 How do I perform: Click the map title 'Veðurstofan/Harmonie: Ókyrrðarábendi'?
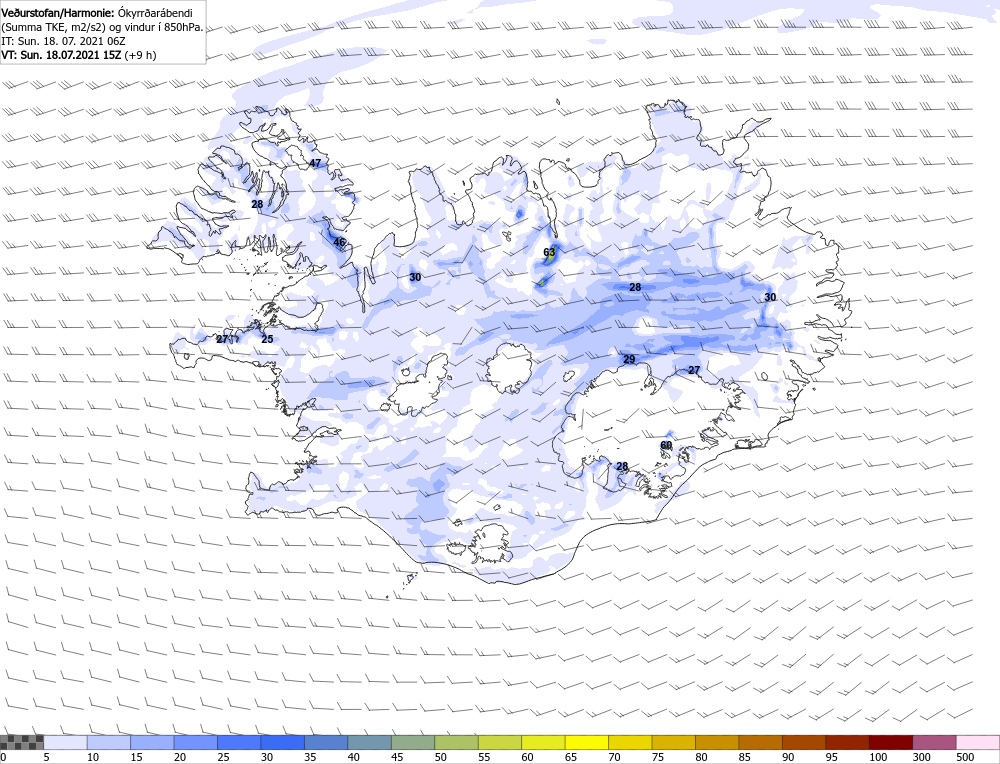tap(97, 13)
